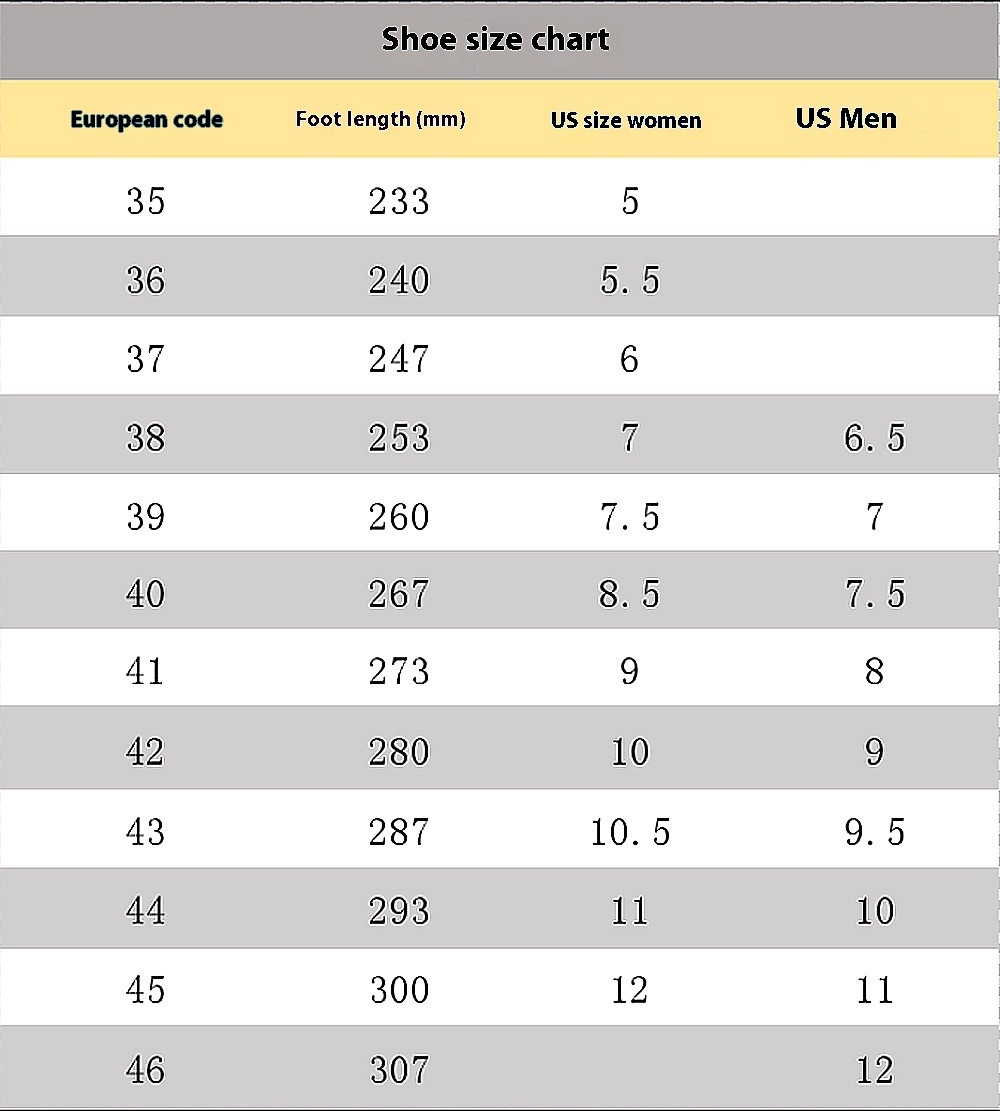Click the foot length 300 cell
The height and width of the screenshot is (1111, 1000).
[x=399, y=990]
